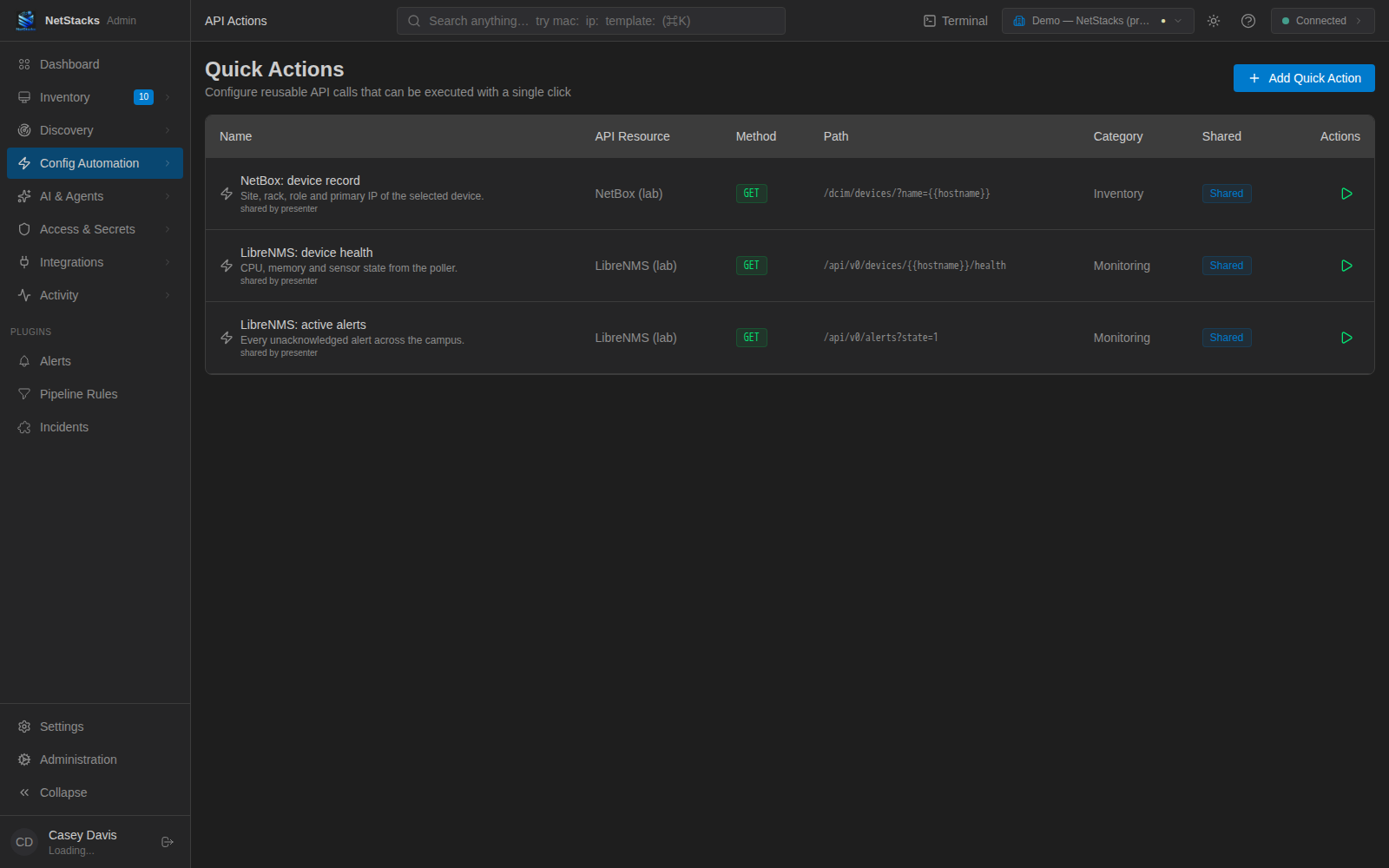Open the Demo — NetStacks profile dropdown
This screenshot has width=1389, height=868.
pos(1097,21)
